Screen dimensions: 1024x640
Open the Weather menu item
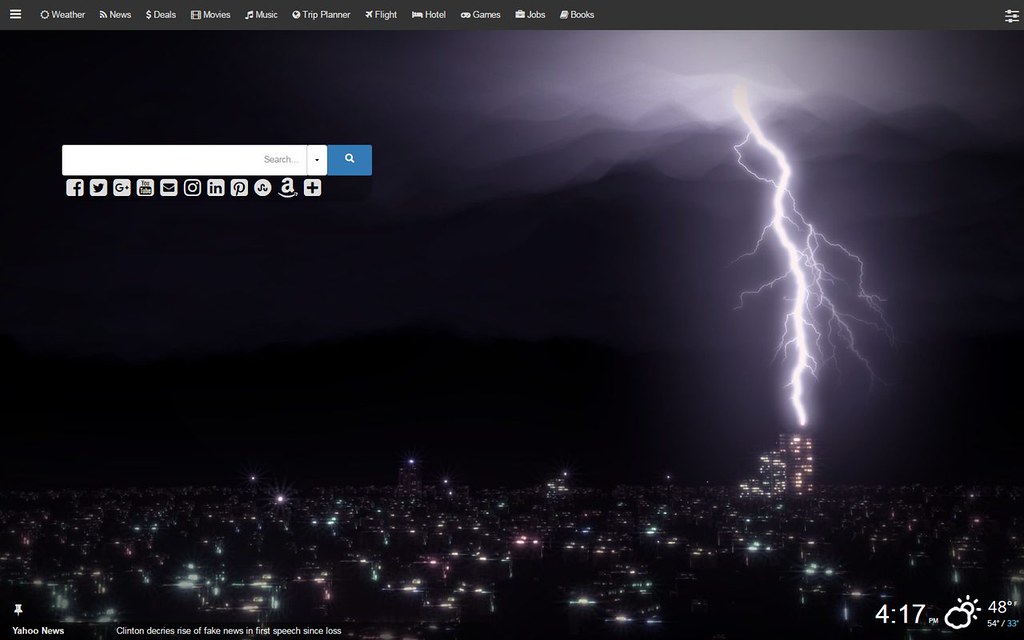click(x=62, y=15)
